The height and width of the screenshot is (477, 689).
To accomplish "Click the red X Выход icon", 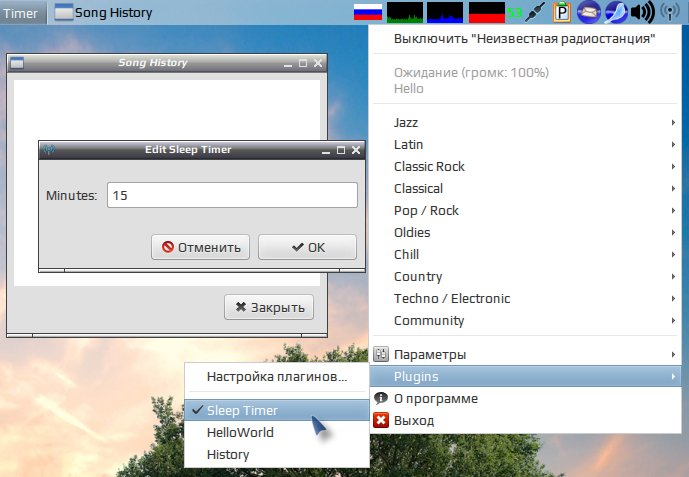I will (381, 420).
